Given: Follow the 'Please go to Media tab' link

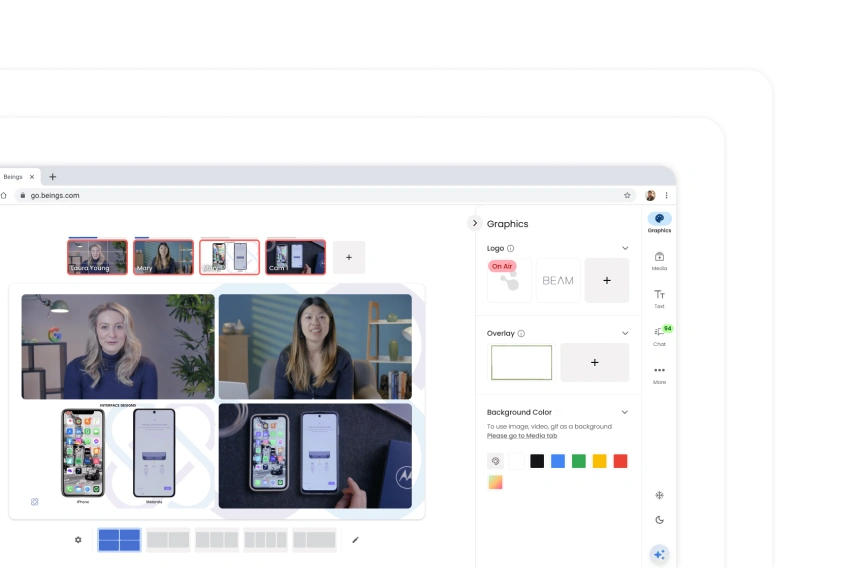Looking at the screenshot, I should (x=521, y=436).
